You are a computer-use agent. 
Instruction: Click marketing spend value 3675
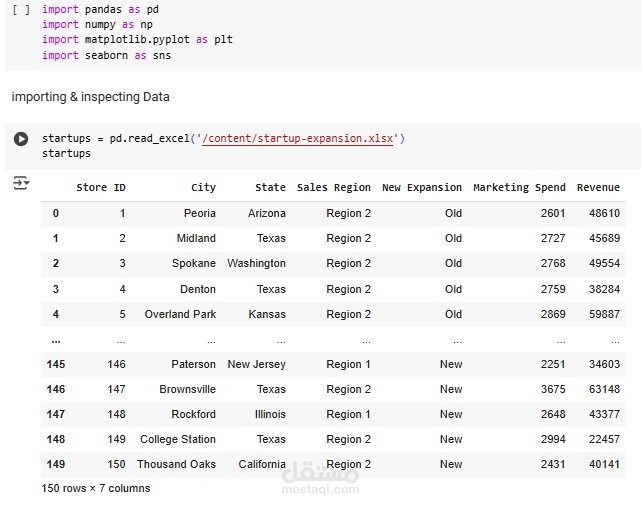point(553,389)
